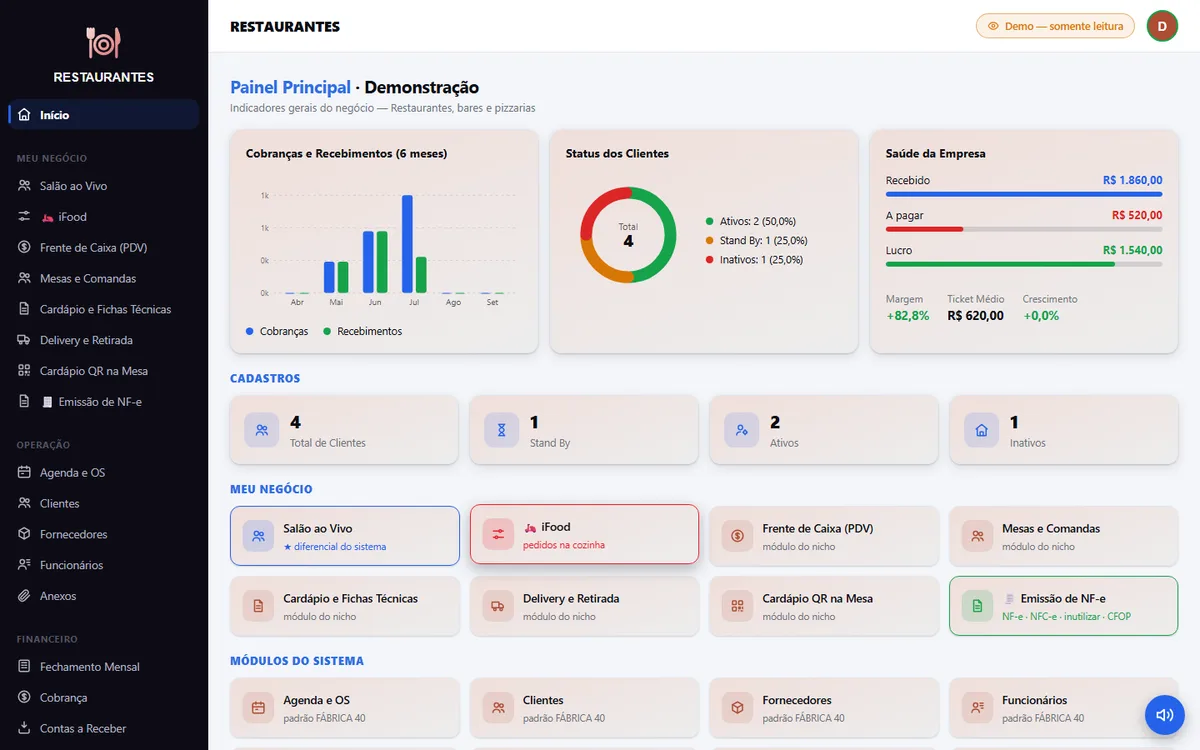Click the dollar icon beside Frente de Caixa (PDV) in sidebar
Image resolution: width=1200 pixels, height=750 pixels.
(24, 248)
